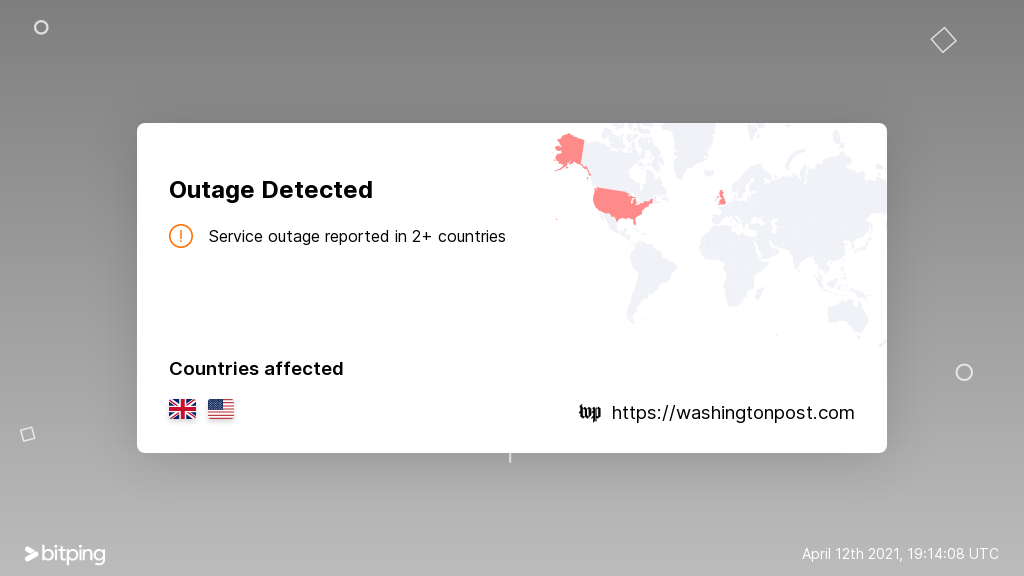This screenshot has height=576, width=1024.
Task: Click the orange warning exclamation icon
Action: pyautogui.click(x=181, y=236)
